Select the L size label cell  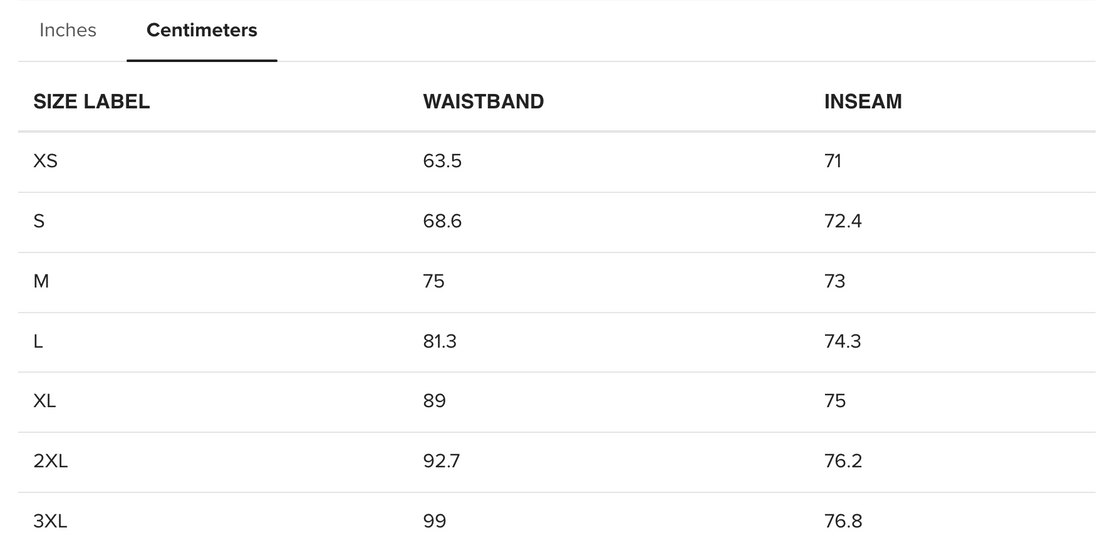38,341
